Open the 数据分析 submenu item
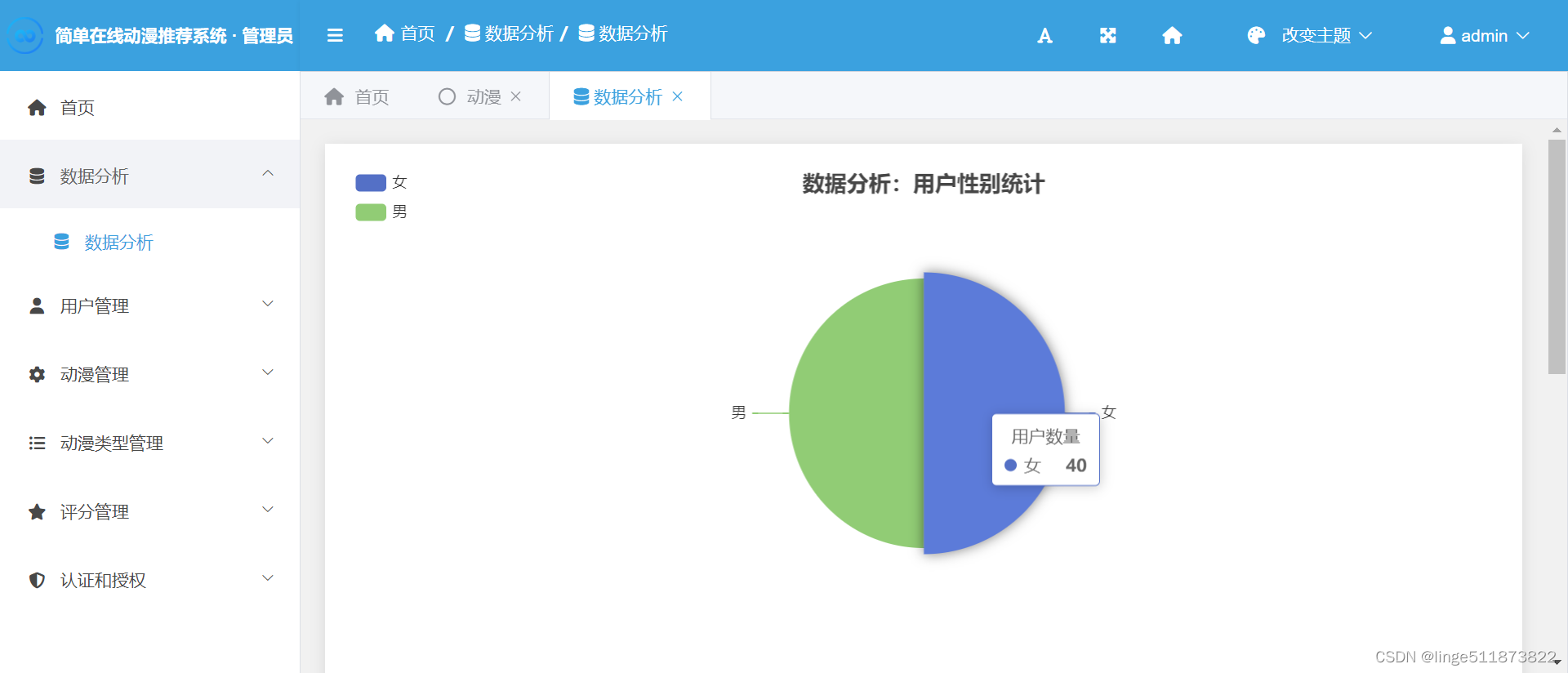This screenshot has width=1568, height=673. coord(150,242)
